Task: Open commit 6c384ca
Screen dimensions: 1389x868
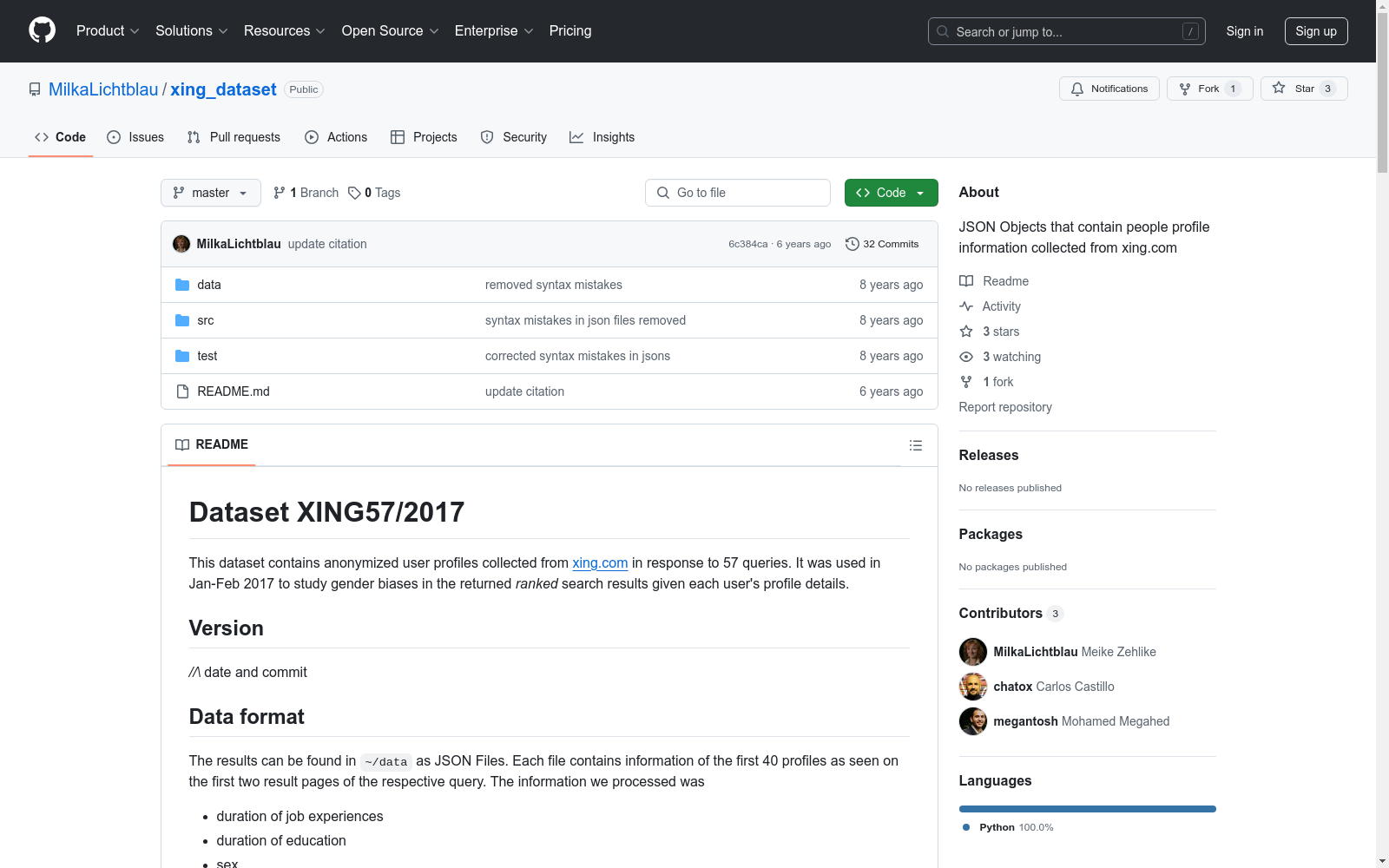Action: (x=748, y=244)
